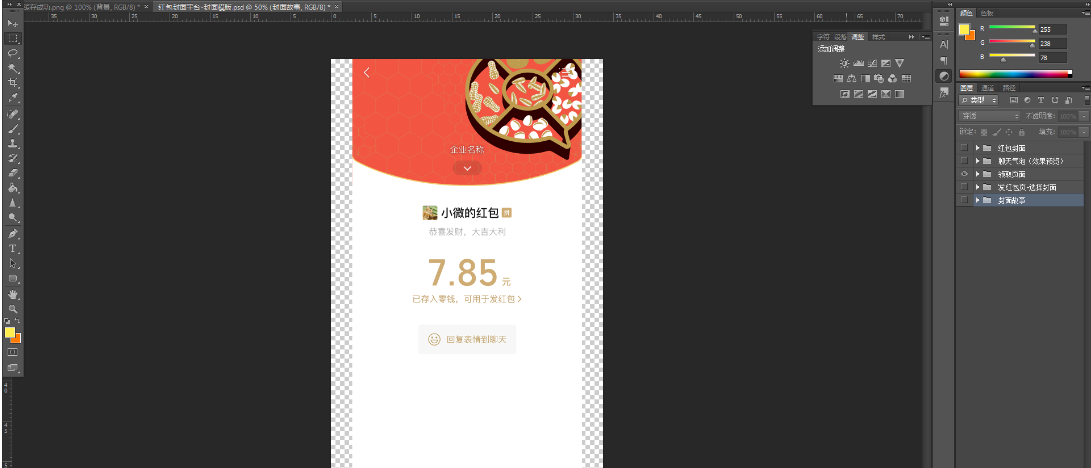1091x468 pixels.
Task: Switch to the first open document tab (.png)
Action: 60,6
